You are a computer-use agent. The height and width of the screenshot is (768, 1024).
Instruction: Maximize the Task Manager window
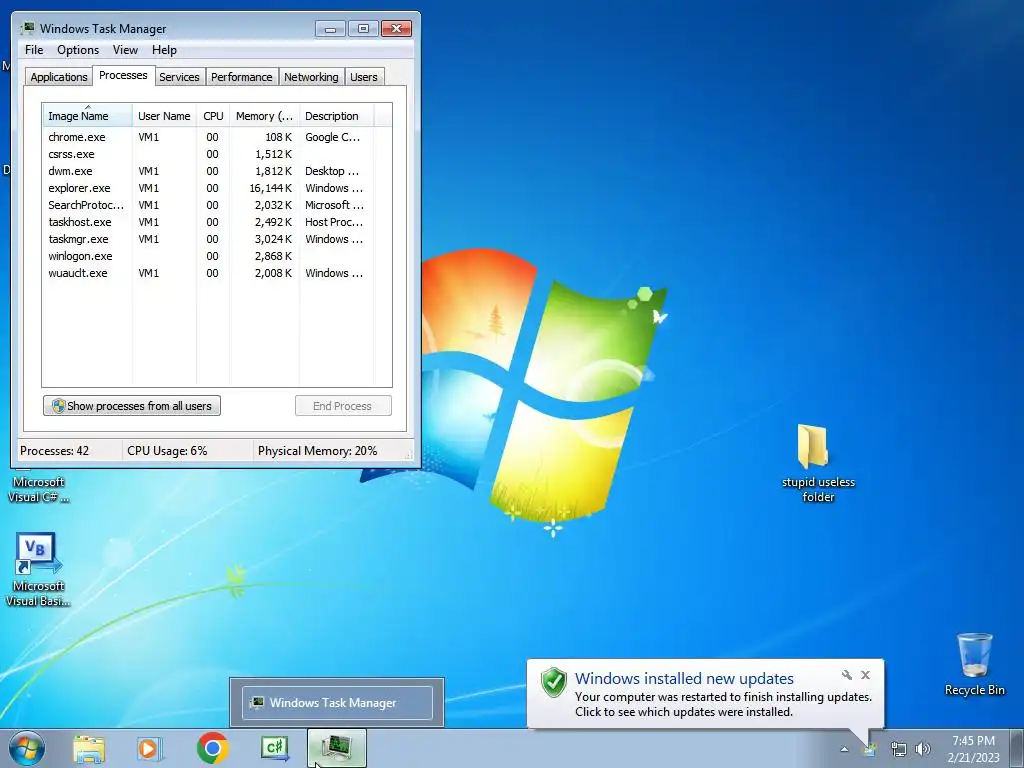point(363,29)
